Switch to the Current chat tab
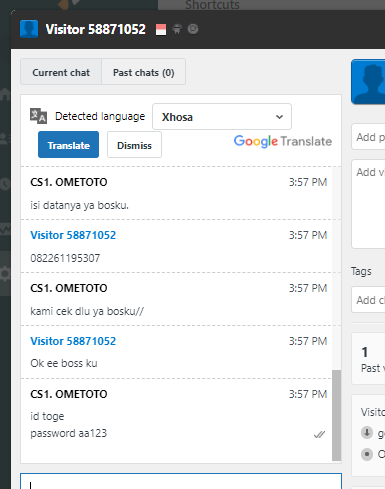This screenshot has width=385, height=489. (61, 72)
